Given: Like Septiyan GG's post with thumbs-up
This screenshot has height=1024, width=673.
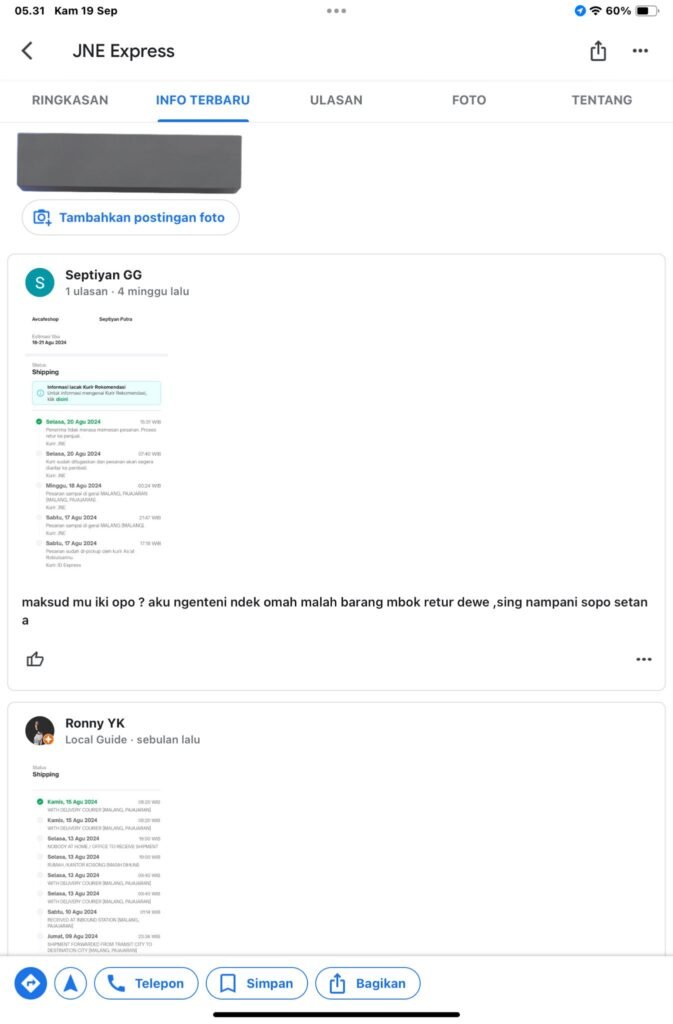Looking at the screenshot, I should pyautogui.click(x=35, y=659).
